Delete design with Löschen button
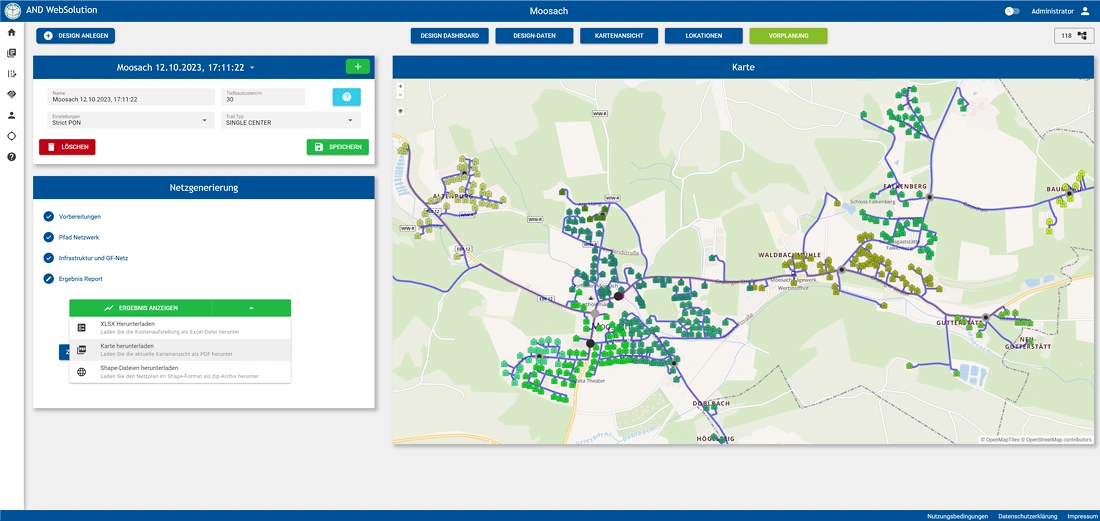The image size is (1100, 521). [x=67, y=147]
